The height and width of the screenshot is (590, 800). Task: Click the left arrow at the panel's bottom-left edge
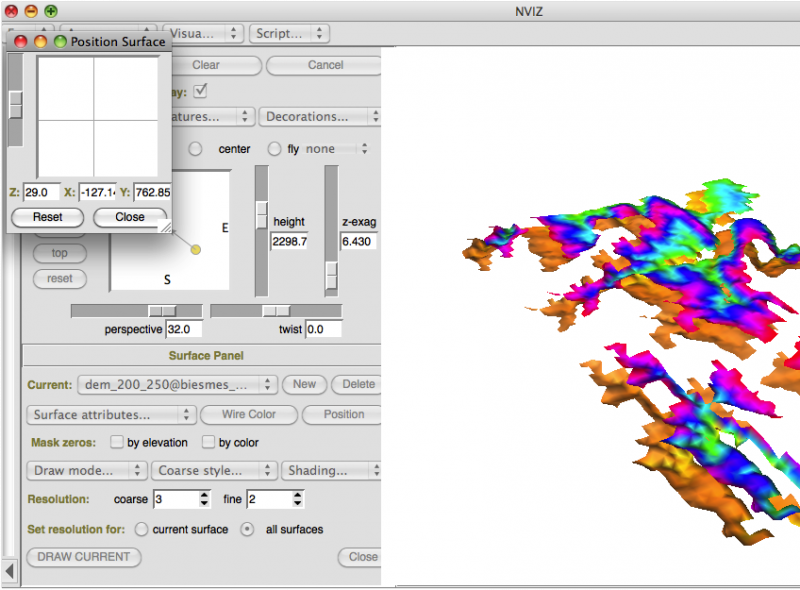[x=11, y=570]
